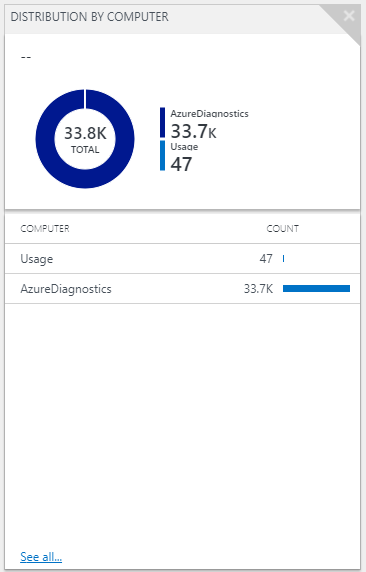
Task: Click the dark blue AzureDiagnostics legend swatch
Action: pos(162,123)
